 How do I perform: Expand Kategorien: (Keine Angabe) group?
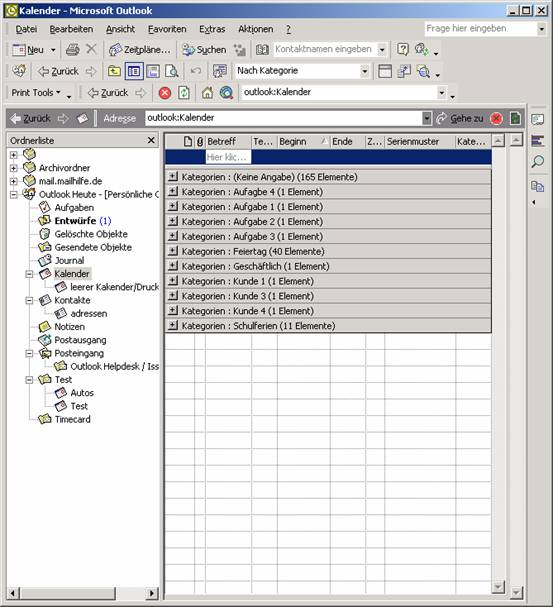tap(173, 177)
